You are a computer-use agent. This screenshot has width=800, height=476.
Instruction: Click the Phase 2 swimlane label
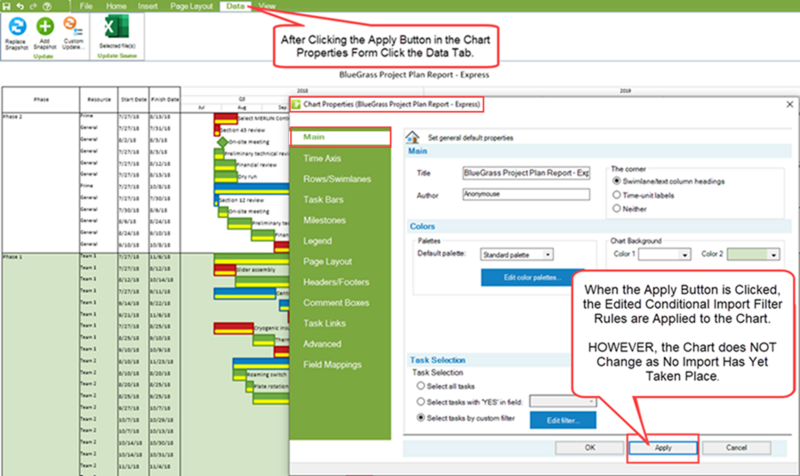[x=13, y=117]
